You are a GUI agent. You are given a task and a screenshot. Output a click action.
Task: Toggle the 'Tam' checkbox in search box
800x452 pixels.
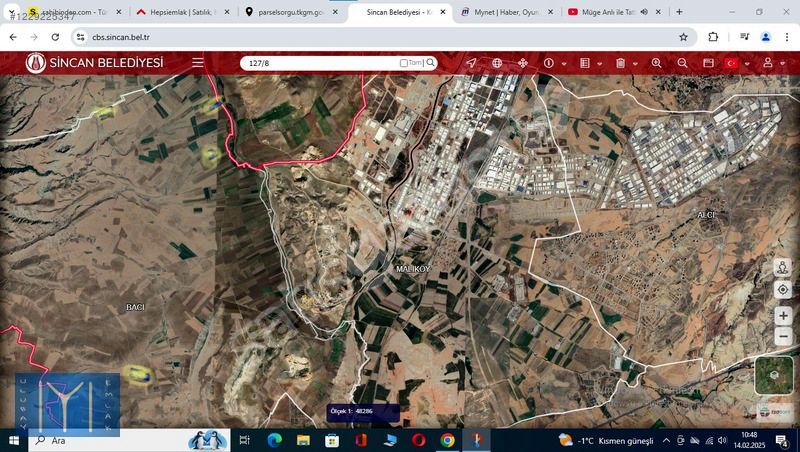pos(404,63)
